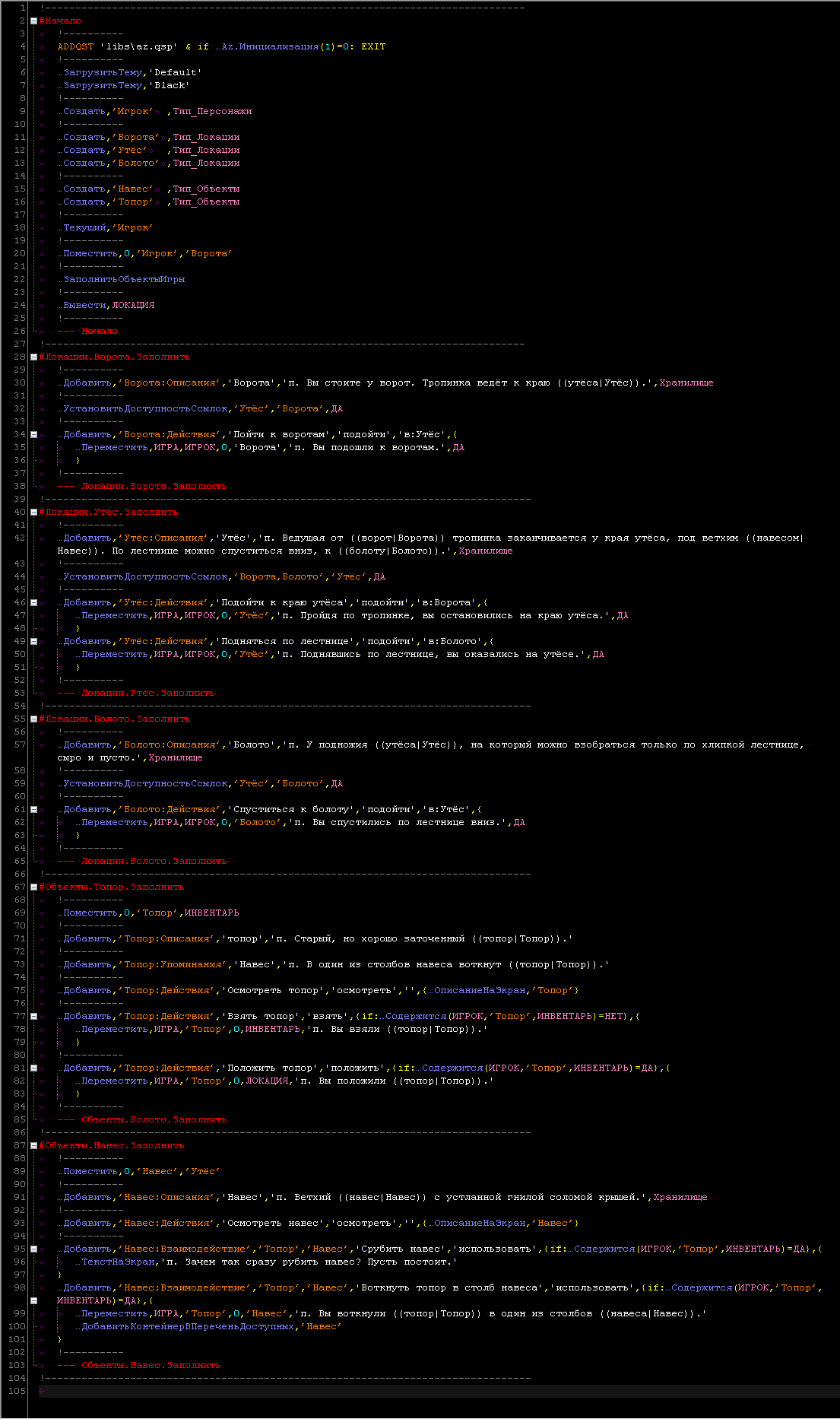Click Тип_Персонажи on line 9
The width and height of the screenshot is (840, 1419).
(x=212, y=111)
